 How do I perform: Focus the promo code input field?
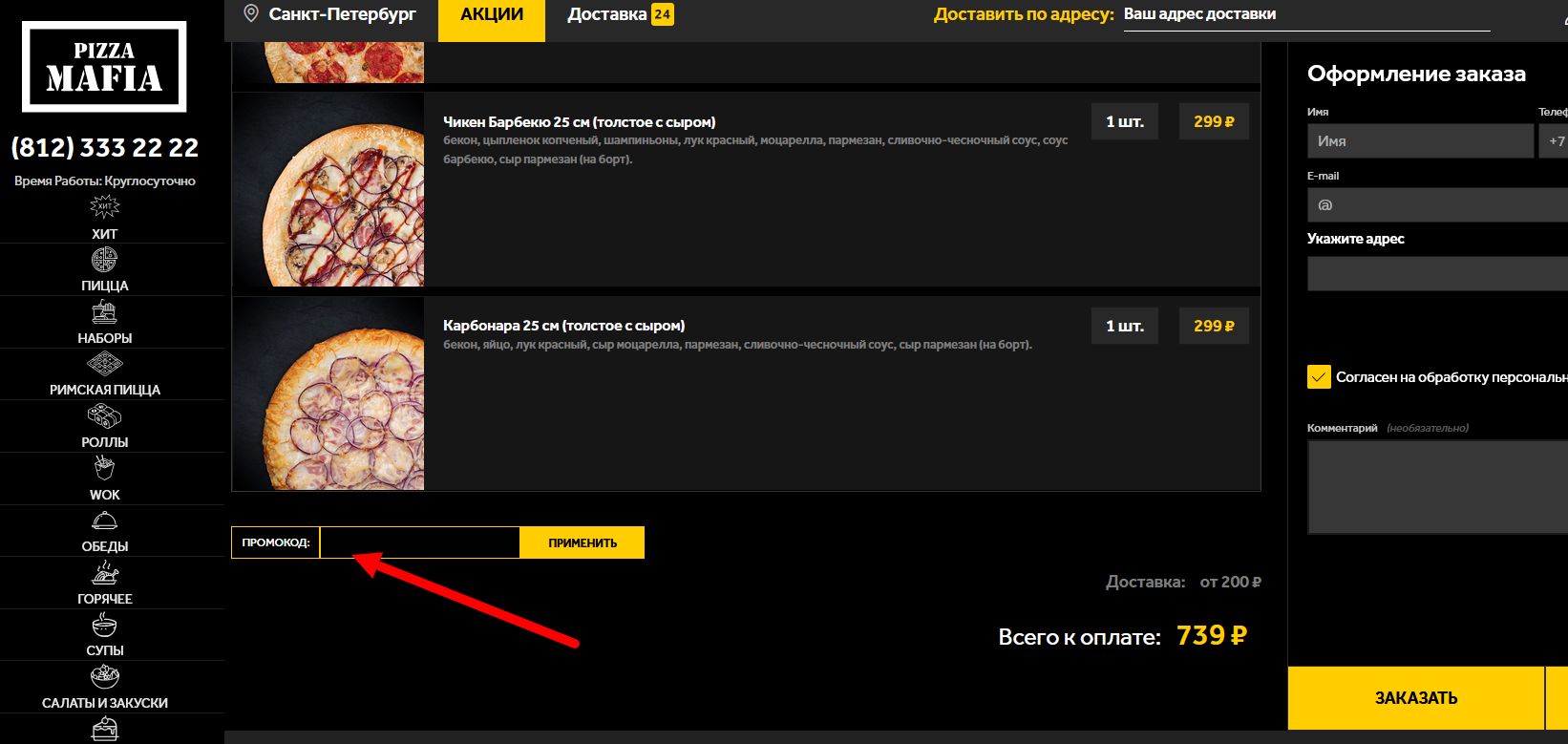419,542
